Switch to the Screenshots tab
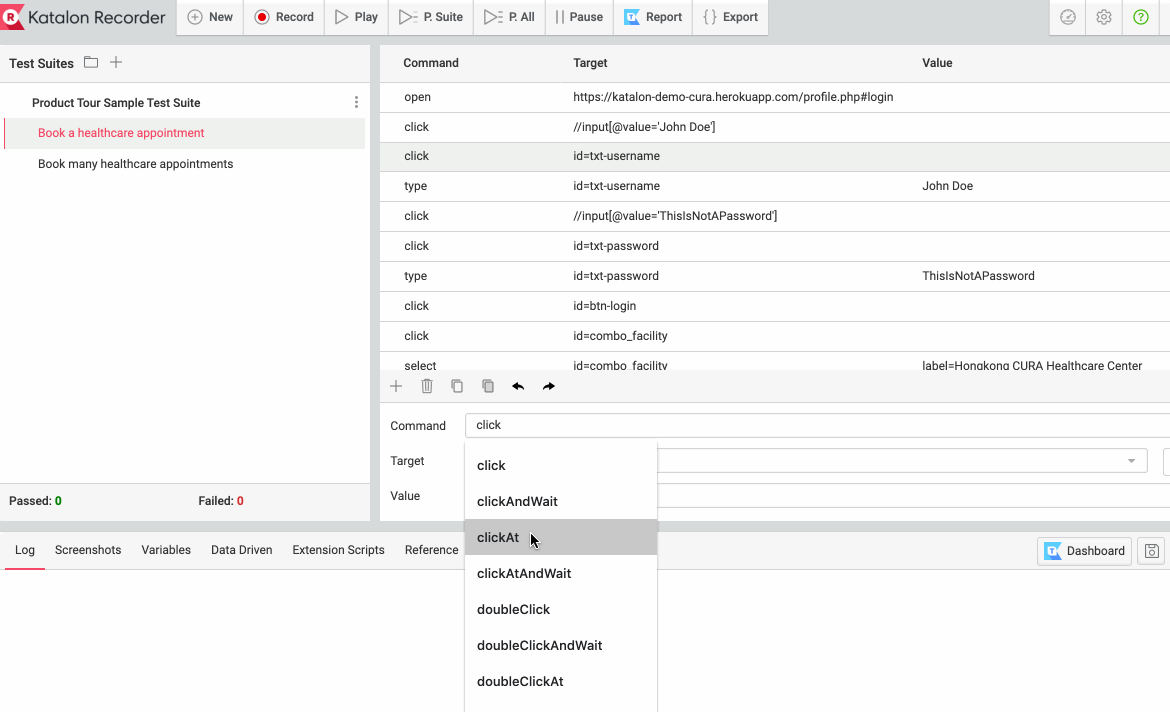 click(87, 550)
